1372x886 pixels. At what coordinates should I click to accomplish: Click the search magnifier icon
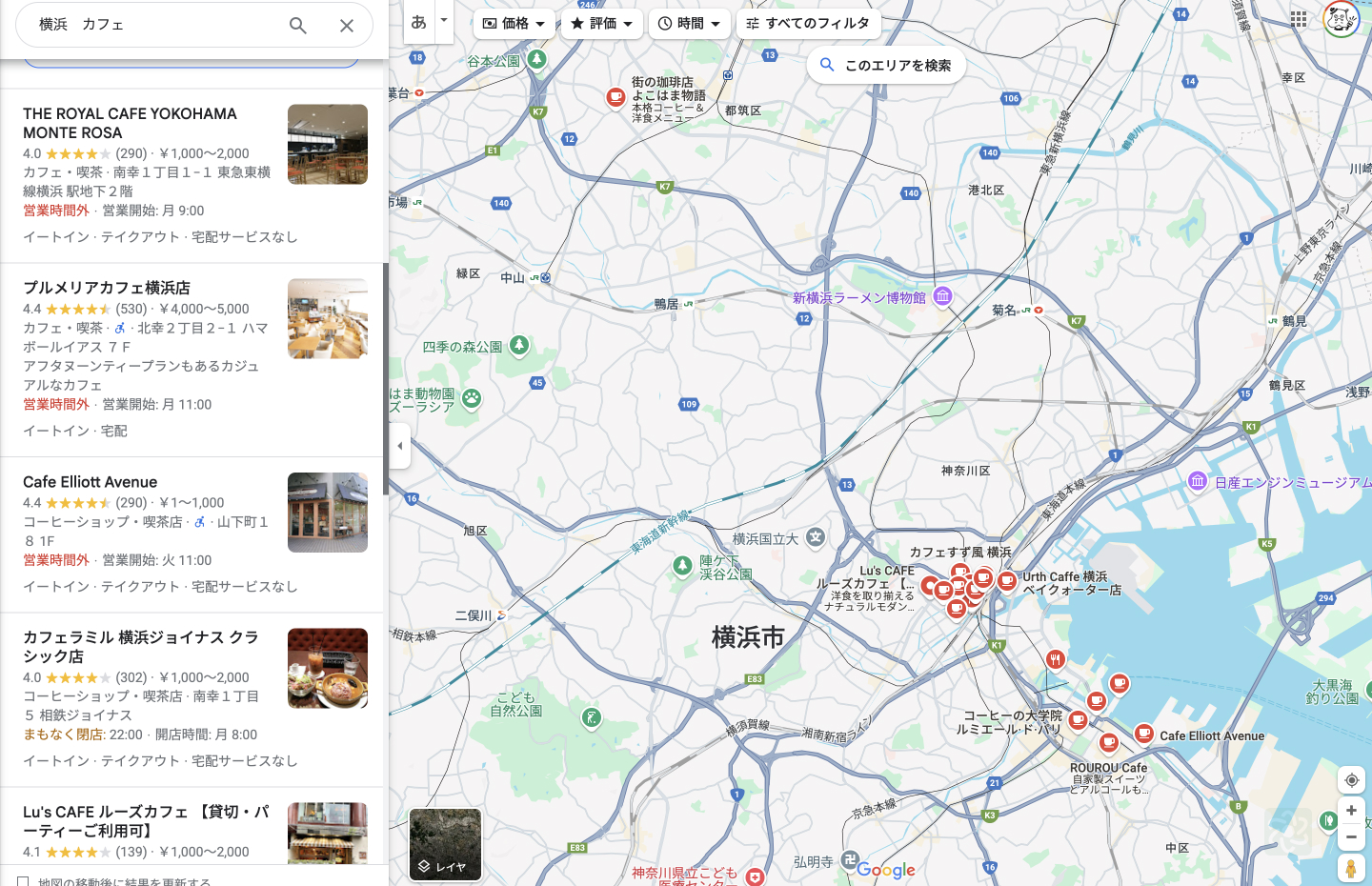pyautogui.click(x=298, y=26)
